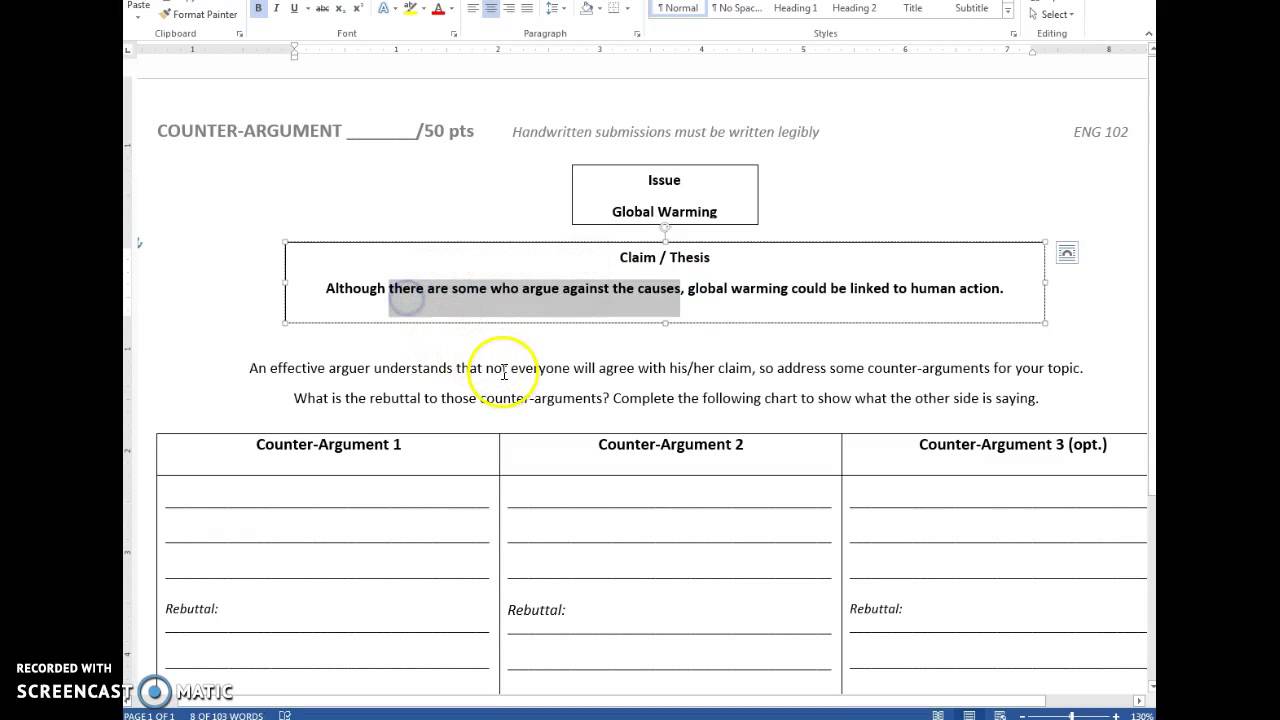The width and height of the screenshot is (1280, 720).
Task: Apply the Normal style
Action: tap(678, 8)
